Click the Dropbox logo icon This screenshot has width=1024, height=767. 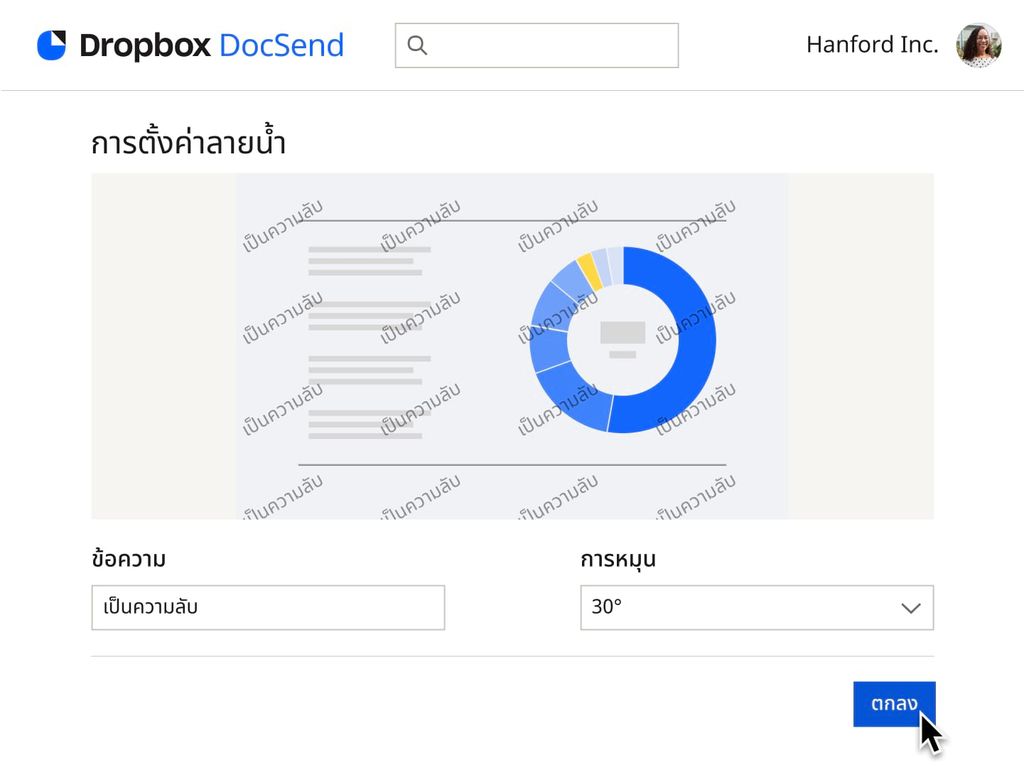(x=53, y=44)
